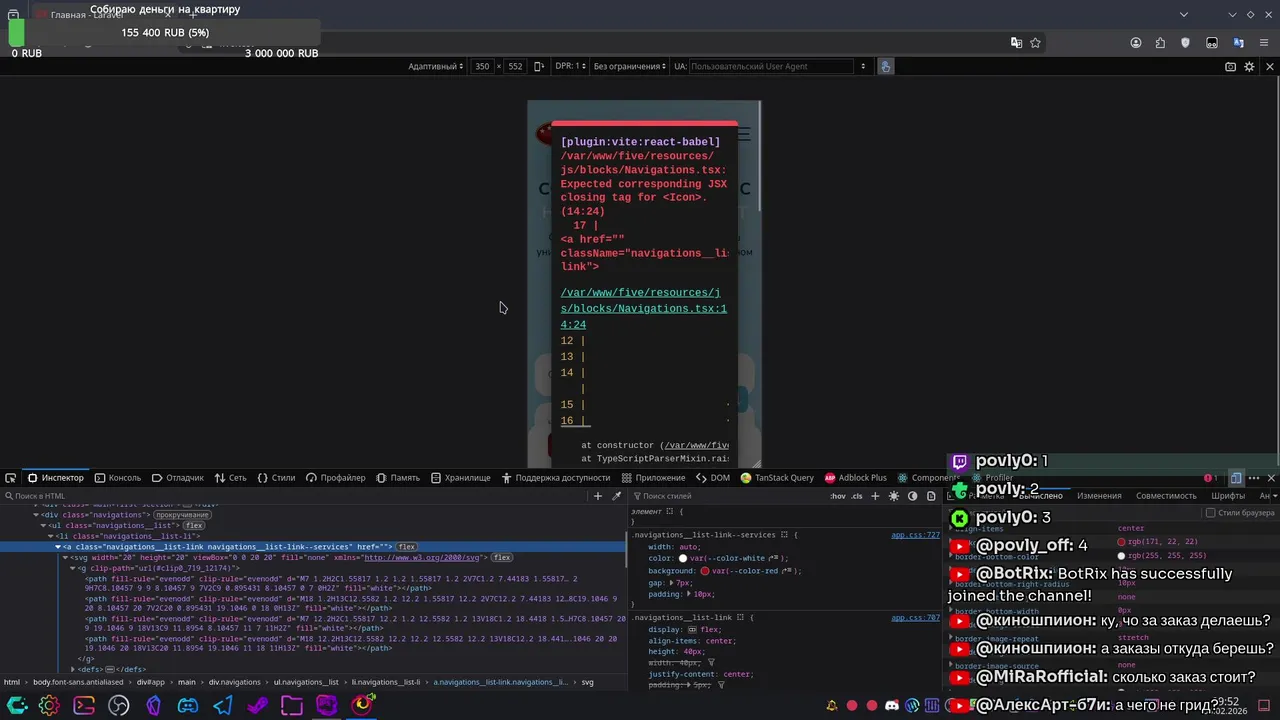Toggle print media simulation icon
Viewport: 1280px width, 720px height.
931,496
